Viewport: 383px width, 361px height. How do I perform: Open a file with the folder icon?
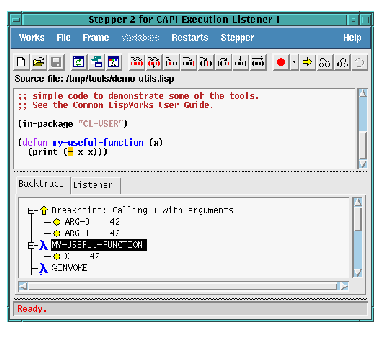[39, 62]
